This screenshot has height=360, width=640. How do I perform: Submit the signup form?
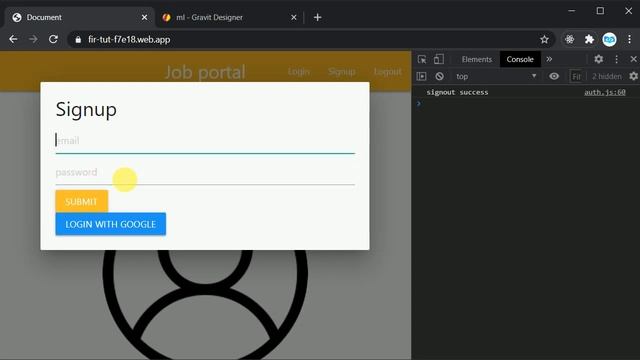82,201
